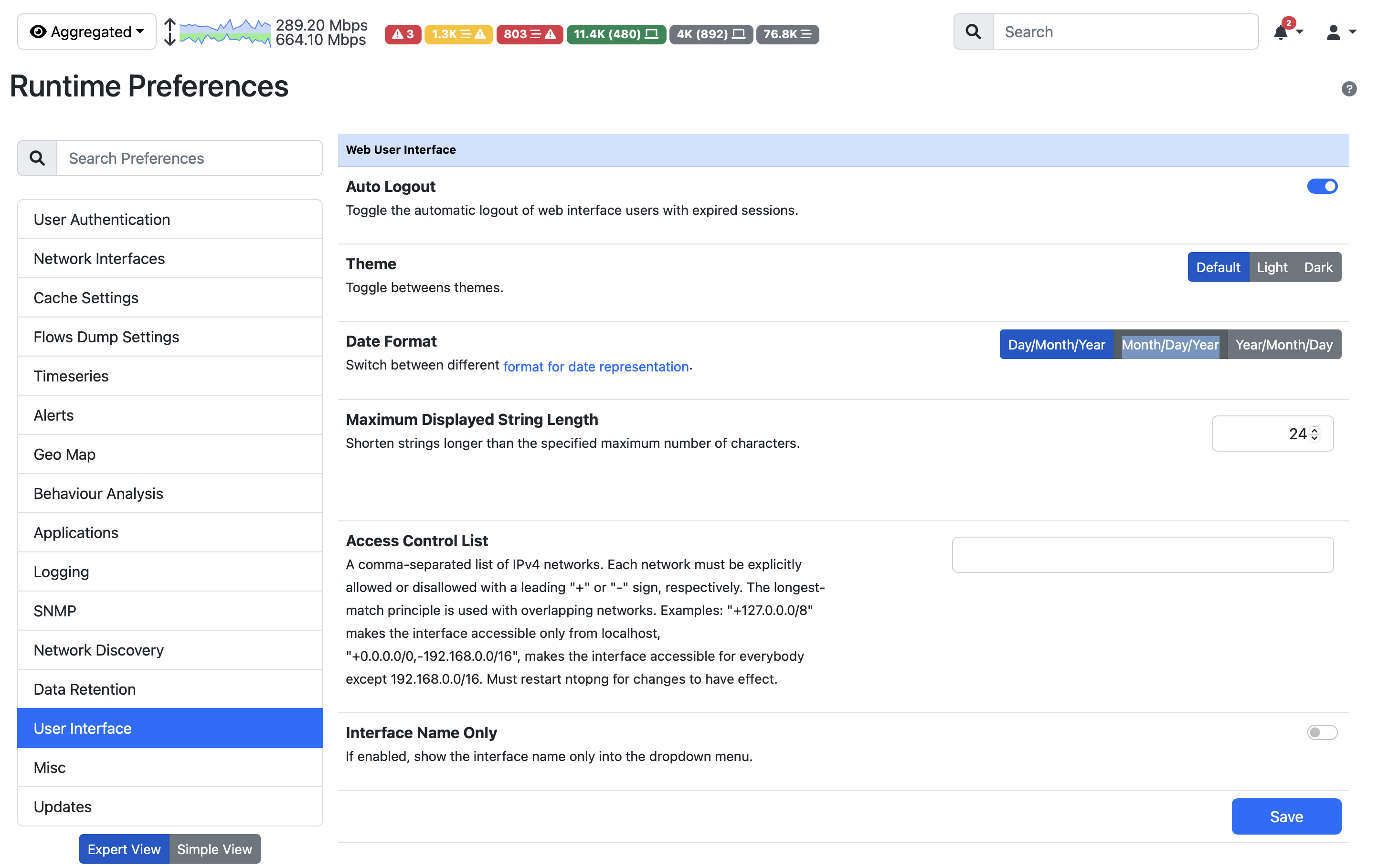Expand the user menu chevron
Screen dimensions: 1378x868
pyautogui.click(x=1352, y=32)
